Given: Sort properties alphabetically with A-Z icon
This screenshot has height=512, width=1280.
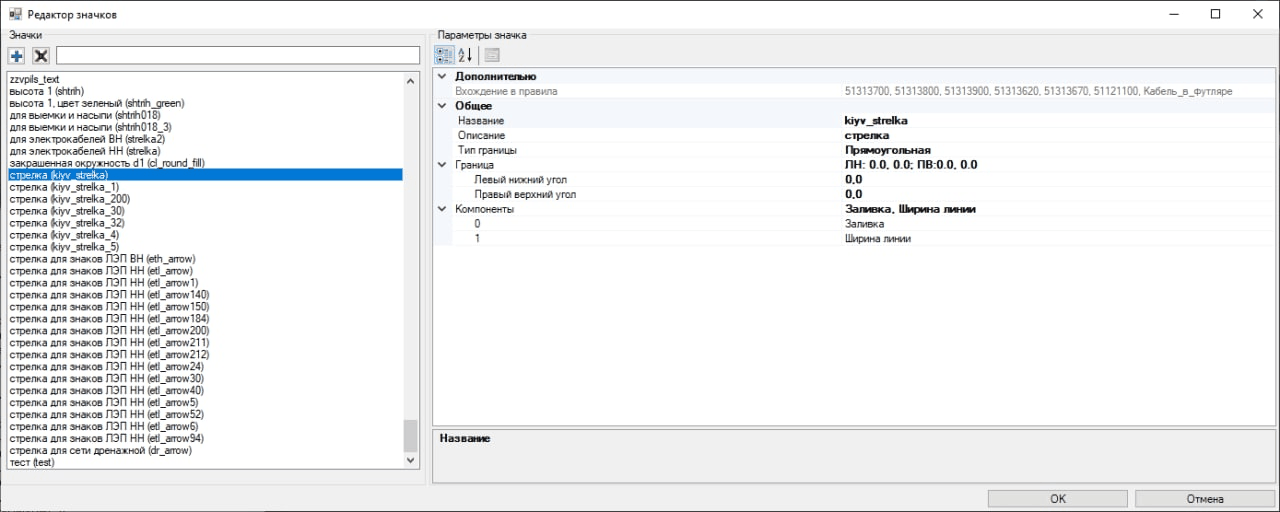Looking at the screenshot, I should (x=466, y=55).
